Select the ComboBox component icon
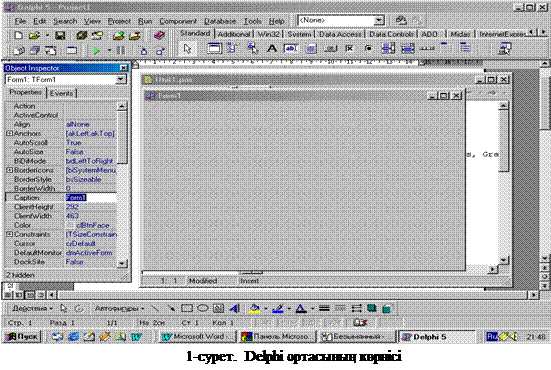The width and height of the screenshot is (551, 370). [x=407, y=48]
